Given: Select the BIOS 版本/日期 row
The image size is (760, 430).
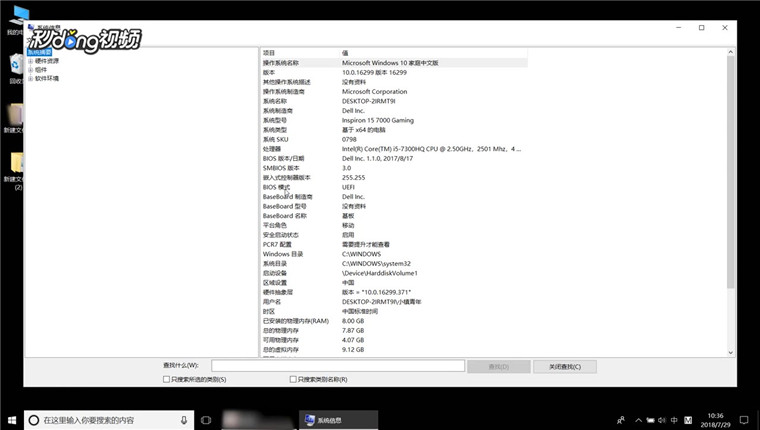Looking at the screenshot, I should (394, 159).
